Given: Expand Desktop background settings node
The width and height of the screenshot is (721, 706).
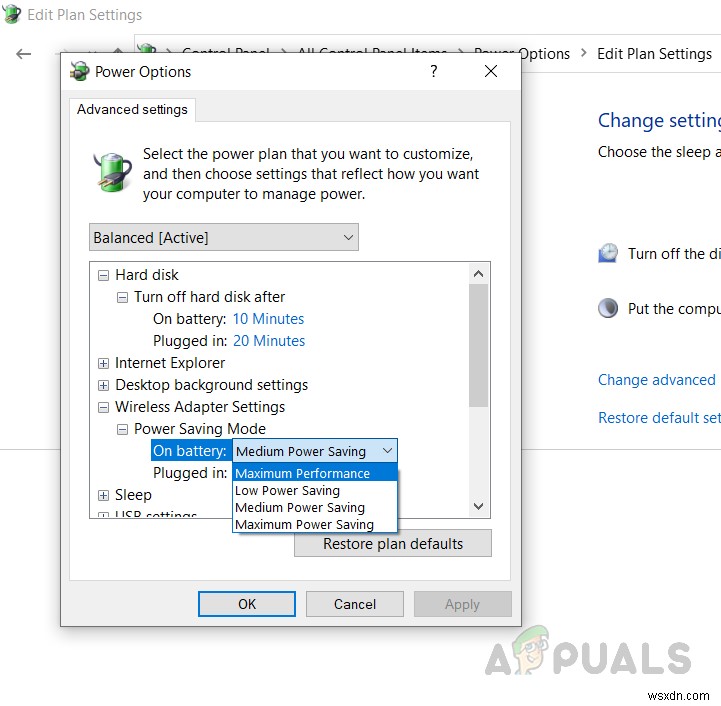Looking at the screenshot, I should 103,385.
